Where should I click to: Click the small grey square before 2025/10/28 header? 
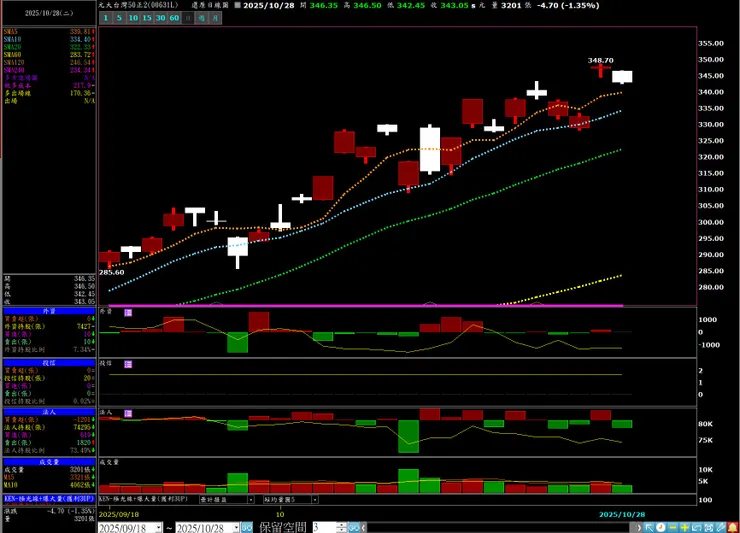[x=237, y=5]
